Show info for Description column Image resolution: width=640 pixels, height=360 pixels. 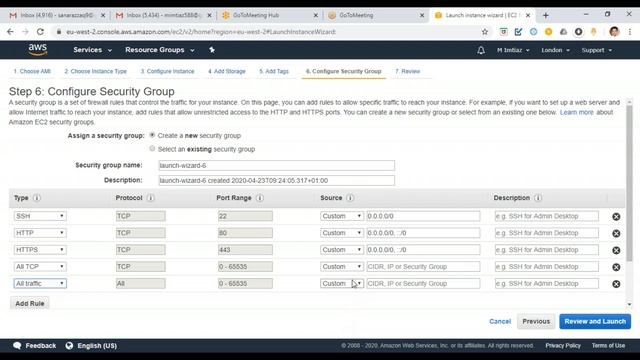pos(538,198)
